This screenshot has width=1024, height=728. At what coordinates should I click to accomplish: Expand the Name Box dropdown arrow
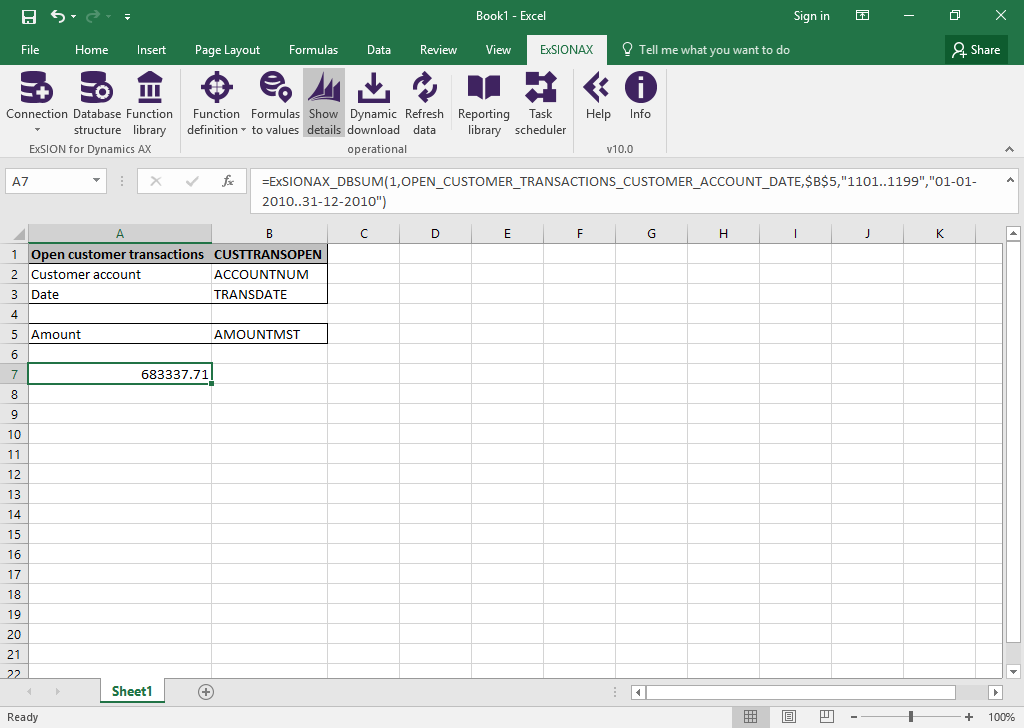(x=96, y=181)
